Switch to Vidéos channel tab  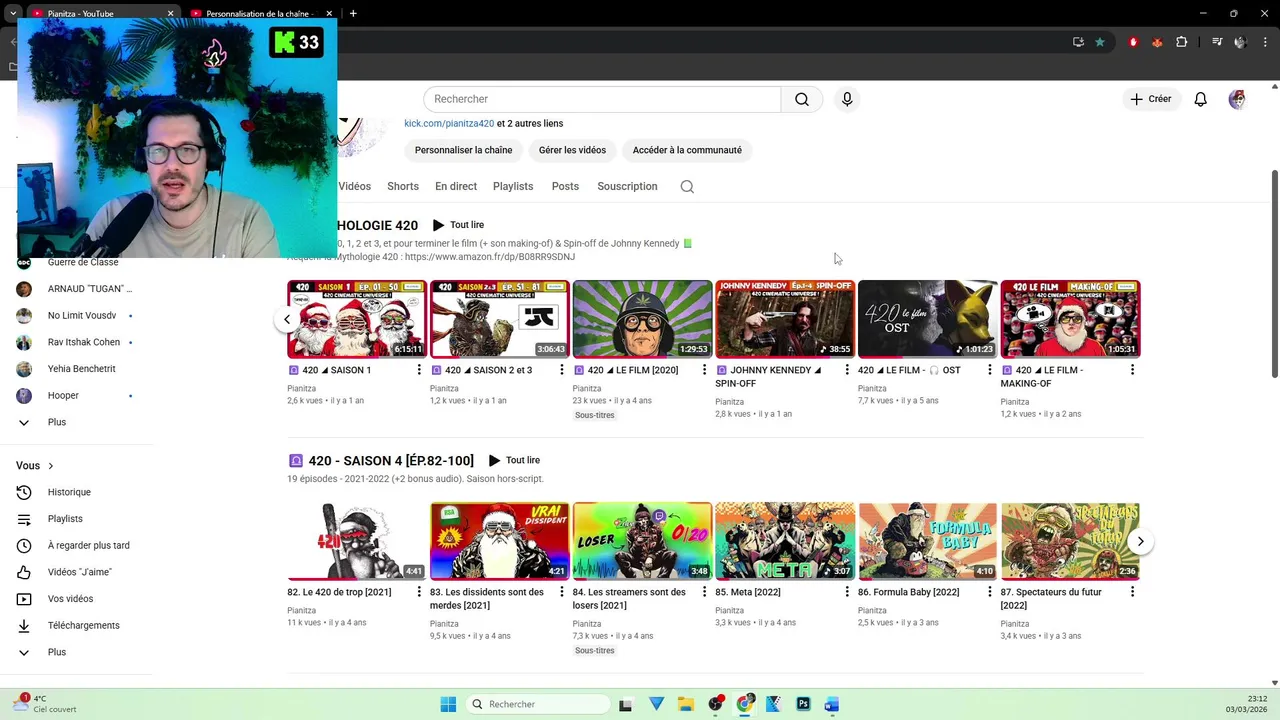point(354,186)
